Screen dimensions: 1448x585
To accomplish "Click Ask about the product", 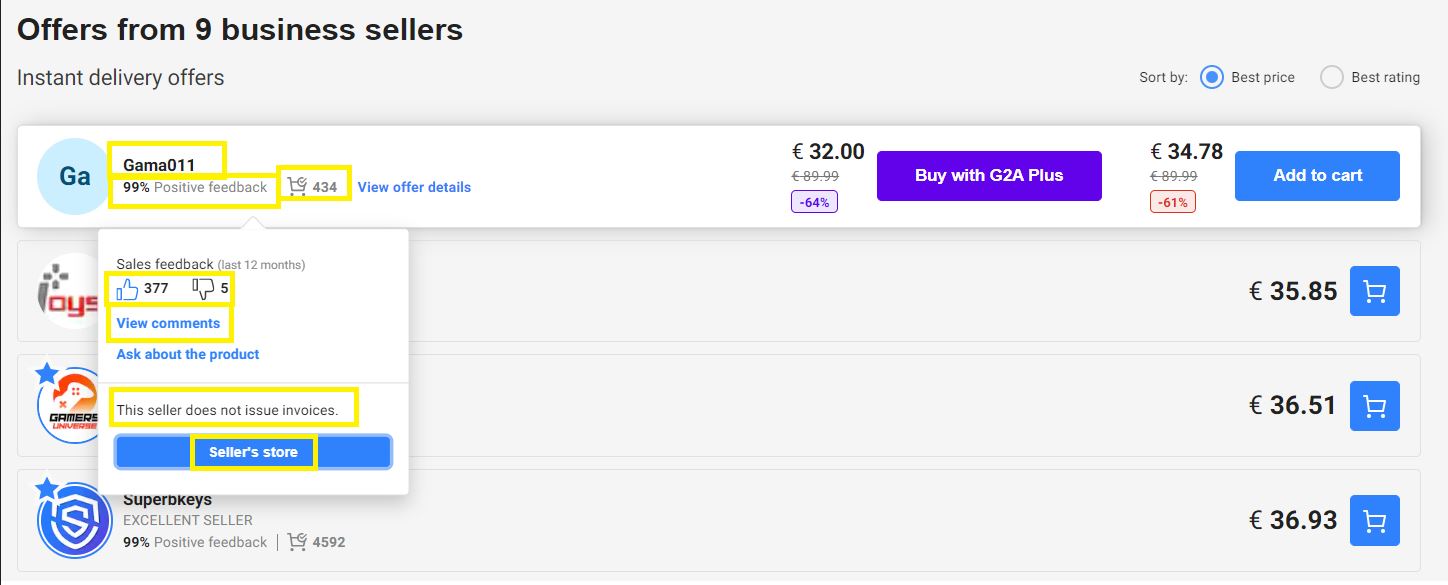I will coord(186,354).
